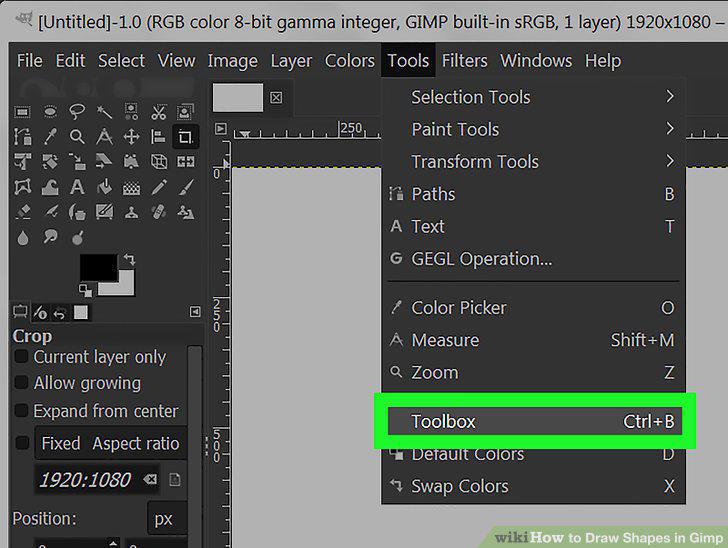Enable the Fixed checkbox
This screenshot has width=728, height=548.
point(21,443)
